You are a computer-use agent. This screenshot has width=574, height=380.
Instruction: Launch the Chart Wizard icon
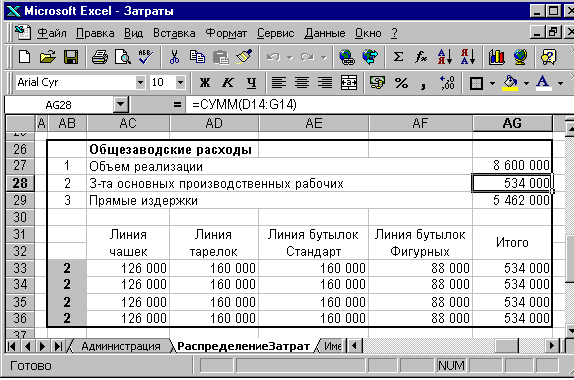[496, 57]
